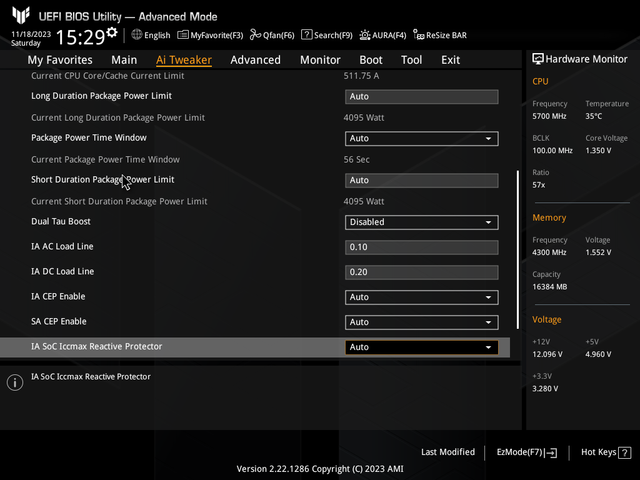Switch to the Boot tab
The width and height of the screenshot is (640, 480).
371,60
